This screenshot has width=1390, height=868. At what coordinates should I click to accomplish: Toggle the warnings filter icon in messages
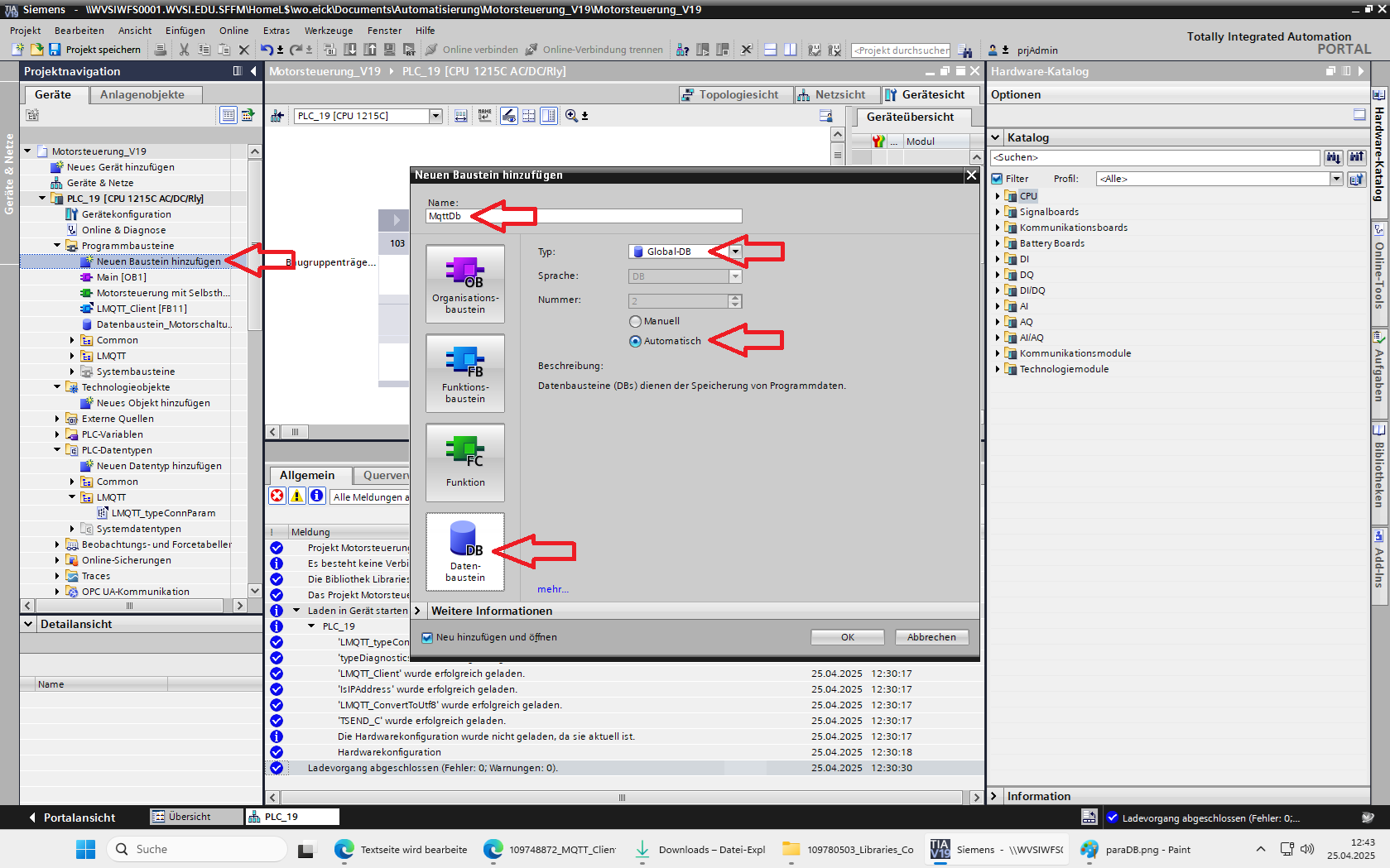(297, 496)
